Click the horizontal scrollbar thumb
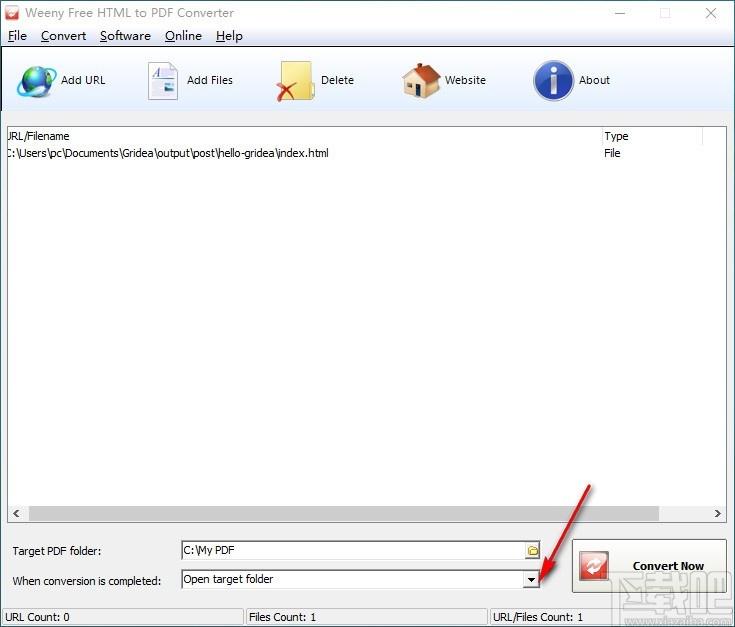Viewport: 735px width, 627px height. 344,513
